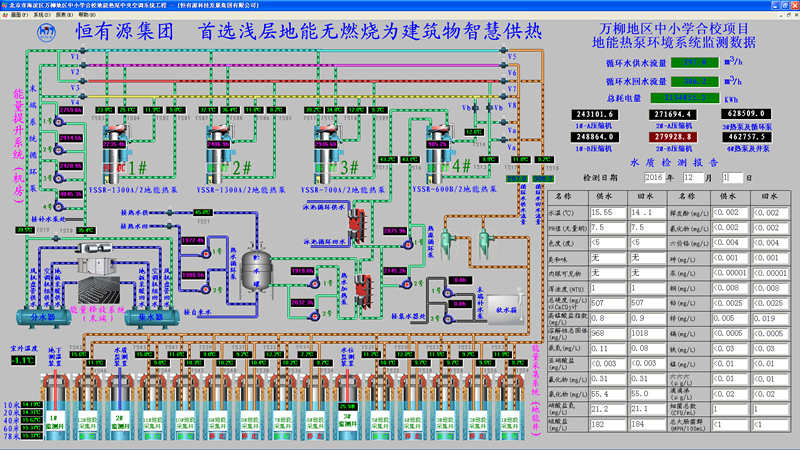This screenshot has width=800, height=450.
Task: Select end-system circulation pump 4号
Action: pyautogui.click(x=59, y=206)
